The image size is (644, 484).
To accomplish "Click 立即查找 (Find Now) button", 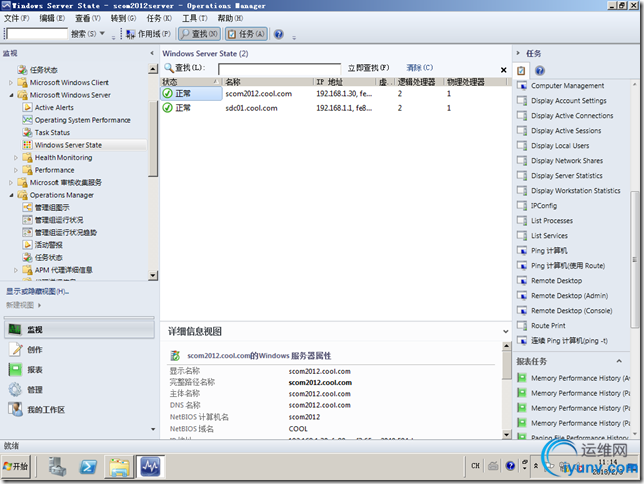I will [368, 68].
